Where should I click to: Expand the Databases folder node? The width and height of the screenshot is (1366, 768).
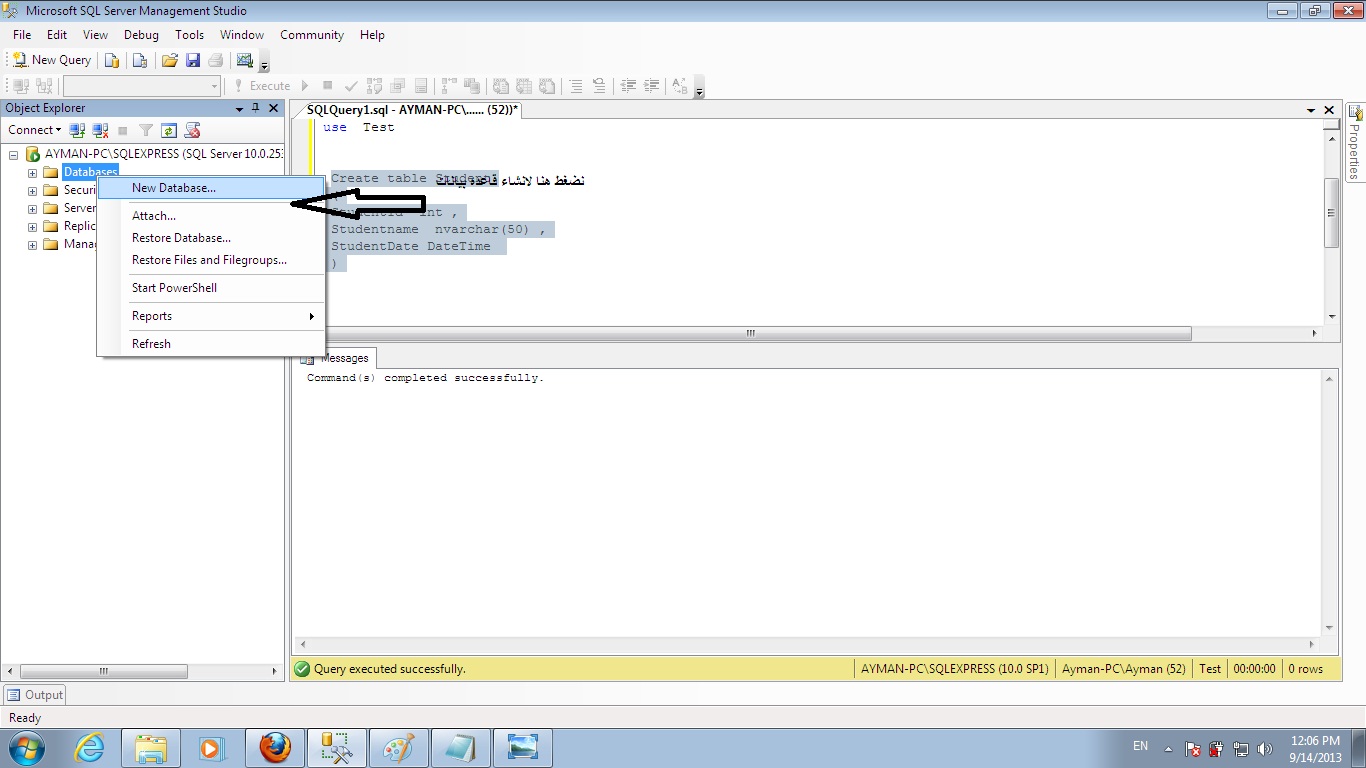point(32,172)
